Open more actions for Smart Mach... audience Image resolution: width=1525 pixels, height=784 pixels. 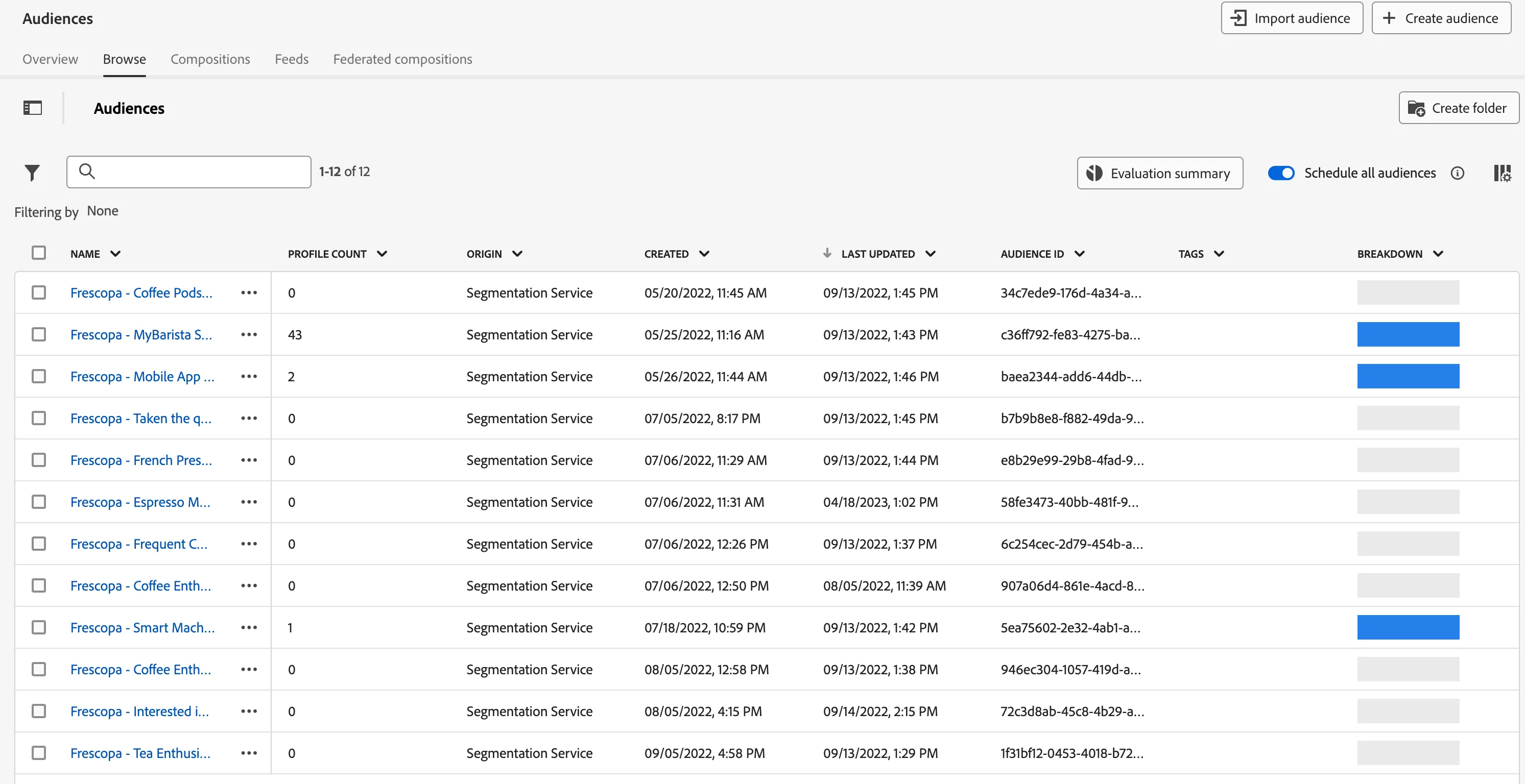(249, 627)
